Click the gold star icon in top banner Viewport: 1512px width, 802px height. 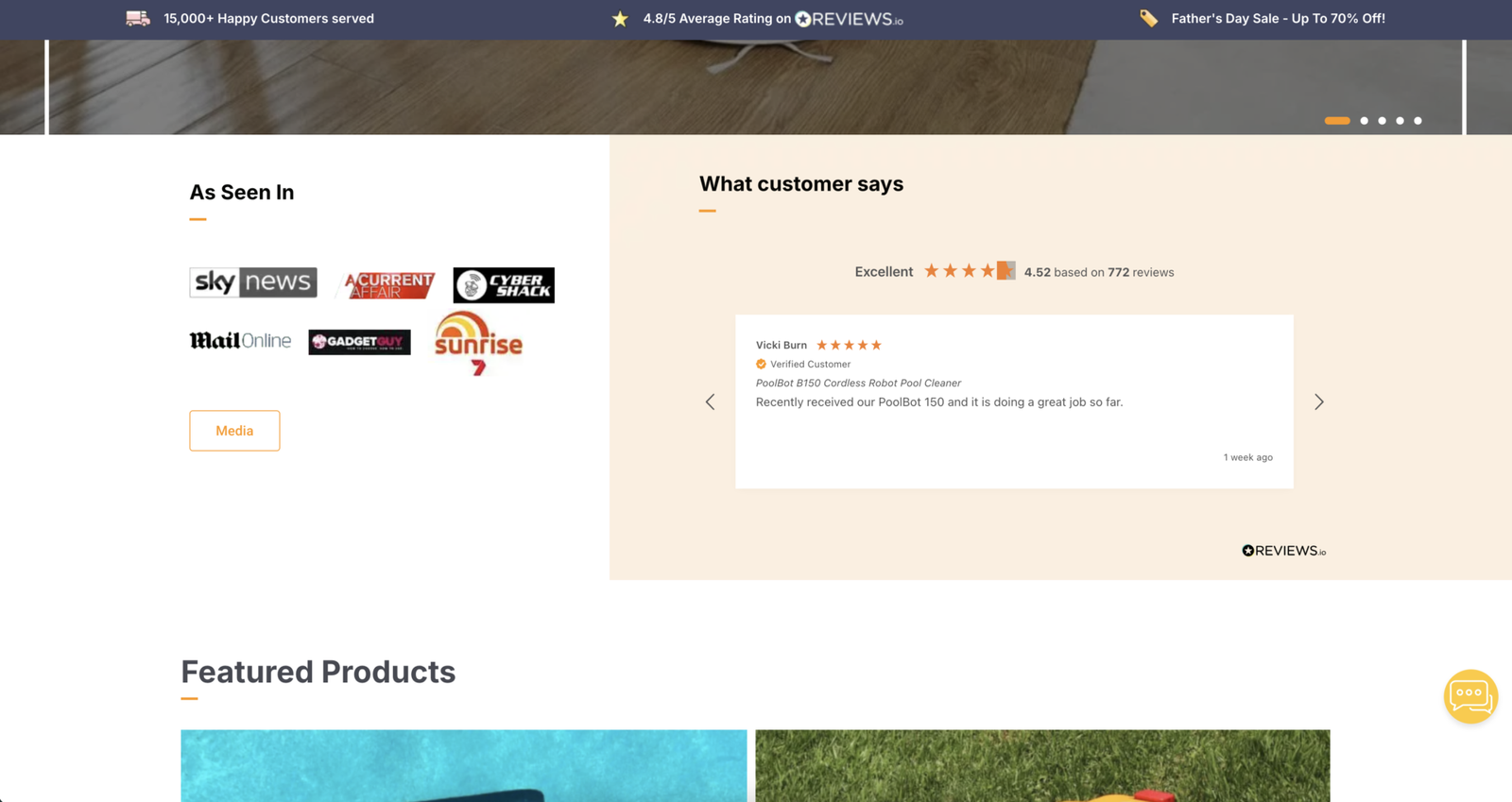coord(620,19)
